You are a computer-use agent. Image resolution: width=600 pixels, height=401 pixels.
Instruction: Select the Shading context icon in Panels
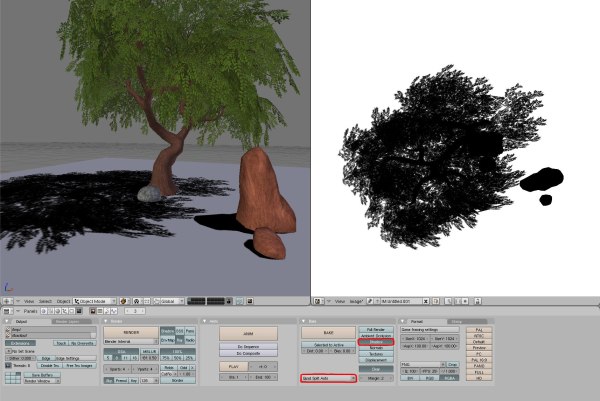click(58, 311)
